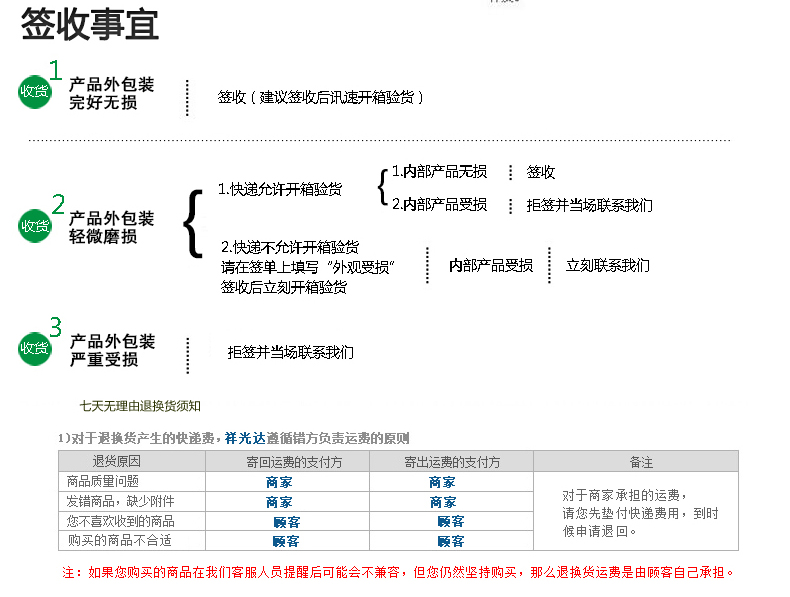790x597 pixels.
Task: Click the blue 祥光达 store name
Action: [245, 438]
